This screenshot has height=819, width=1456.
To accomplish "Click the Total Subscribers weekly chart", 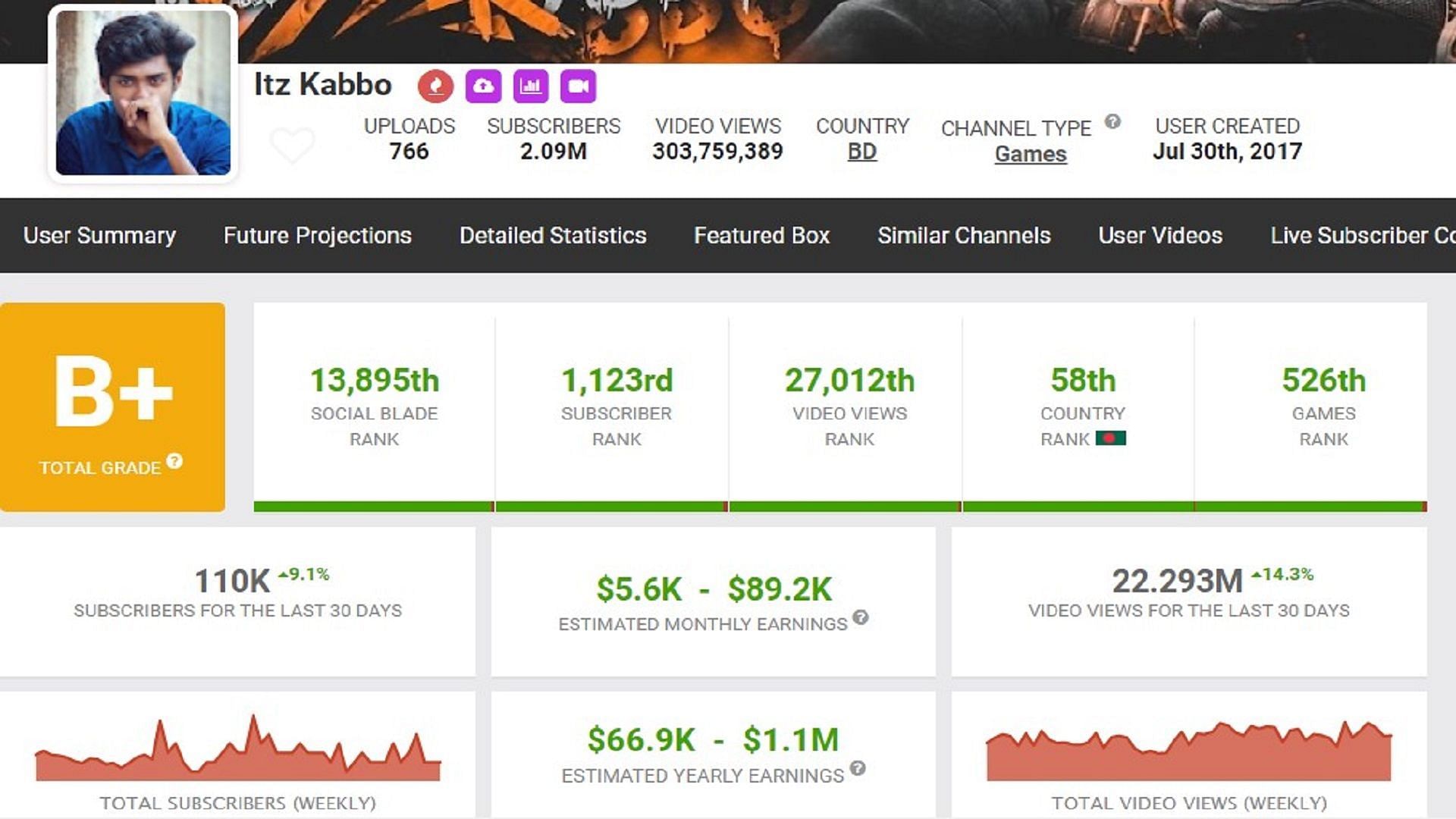I will (x=237, y=748).
